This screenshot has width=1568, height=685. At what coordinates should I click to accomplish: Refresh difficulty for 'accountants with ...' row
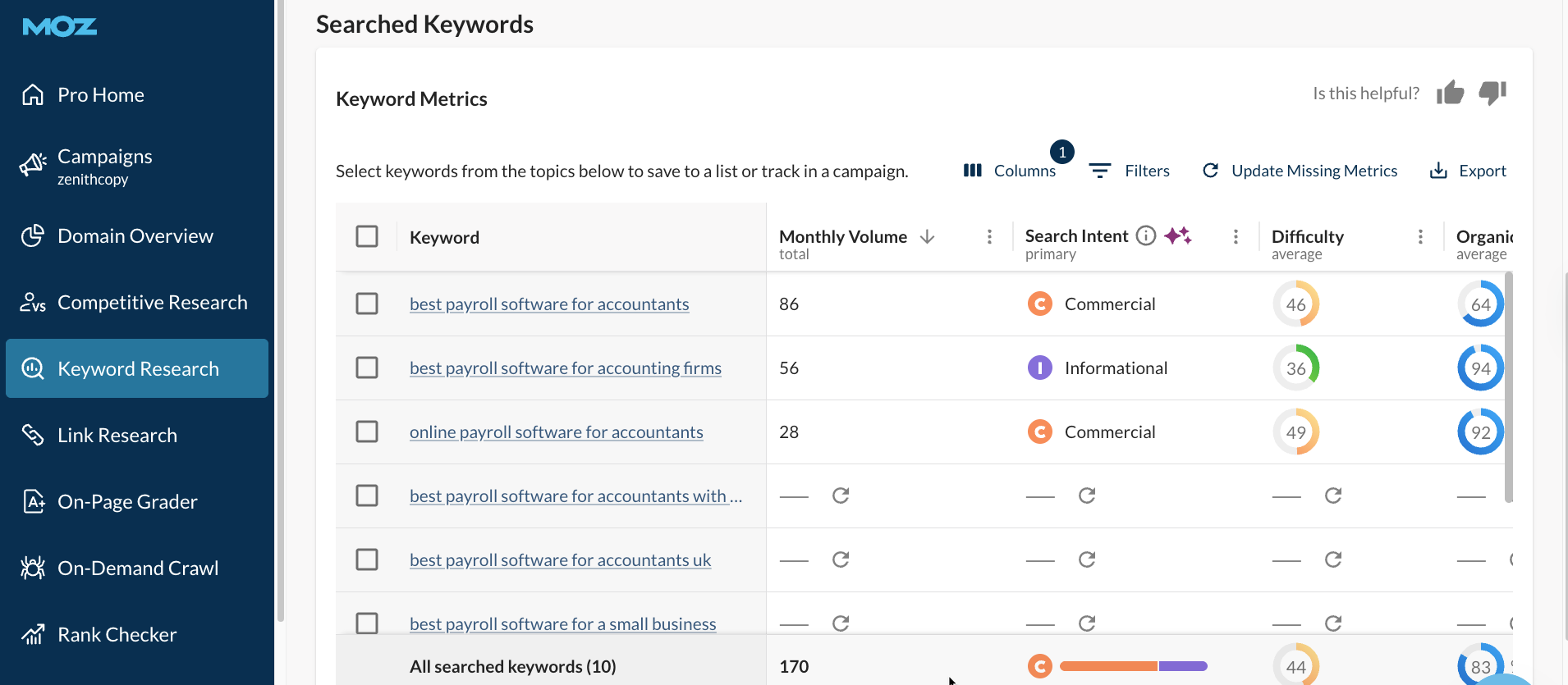(1333, 495)
